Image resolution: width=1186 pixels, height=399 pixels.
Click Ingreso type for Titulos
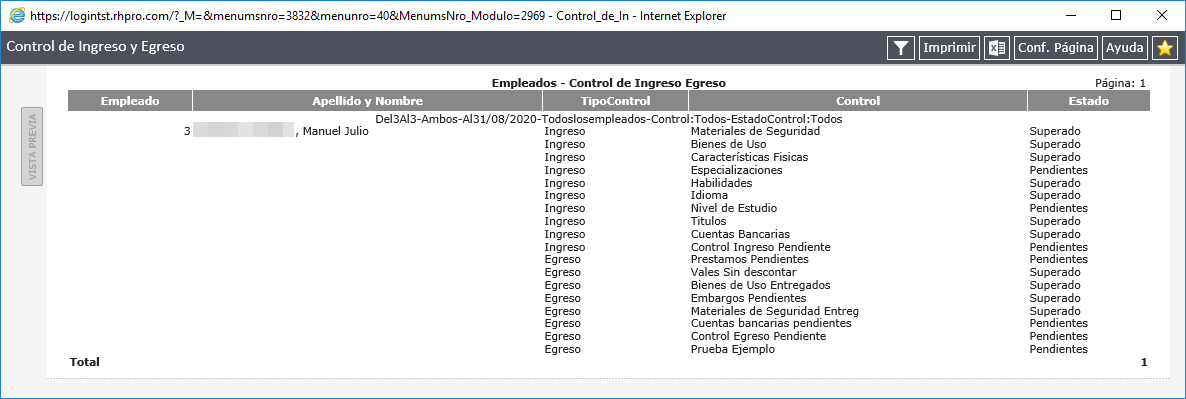(x=565, y=221)
